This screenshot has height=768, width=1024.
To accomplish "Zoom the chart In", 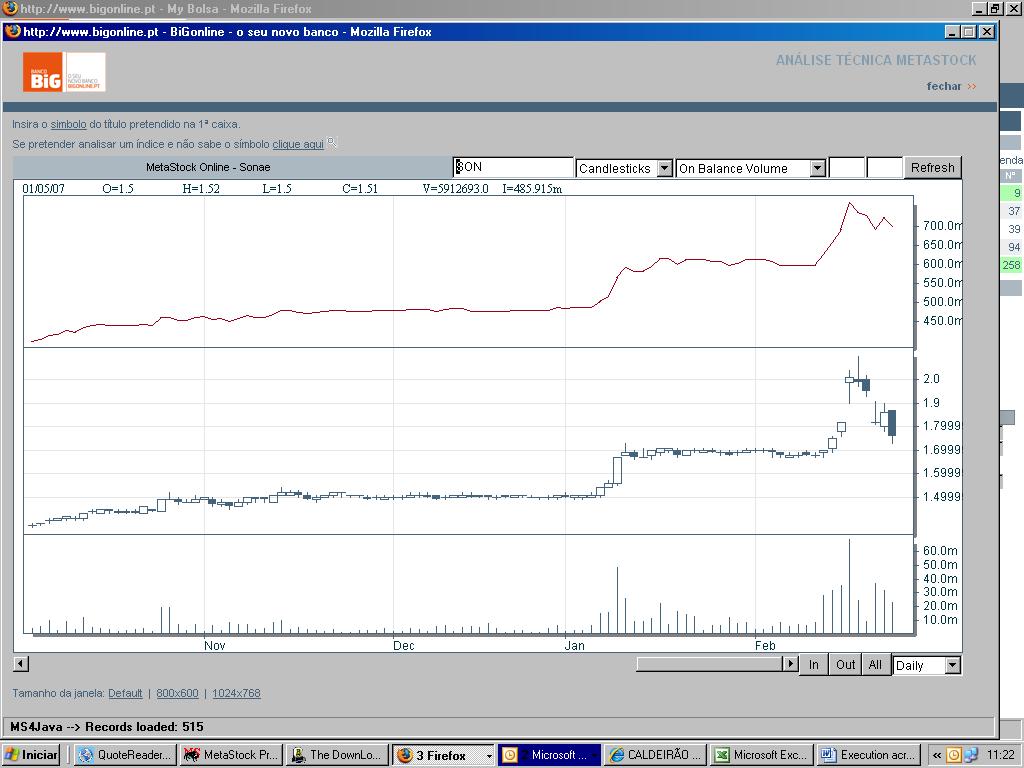I will tap(814, 665).
